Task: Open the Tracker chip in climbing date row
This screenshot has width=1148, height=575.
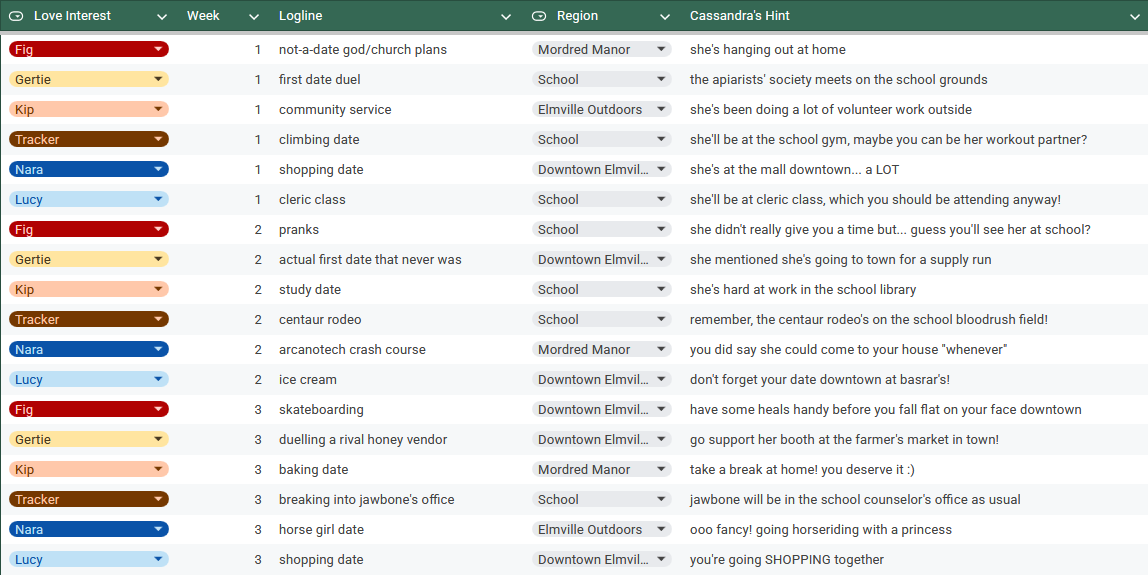Action: coord(88,139)
